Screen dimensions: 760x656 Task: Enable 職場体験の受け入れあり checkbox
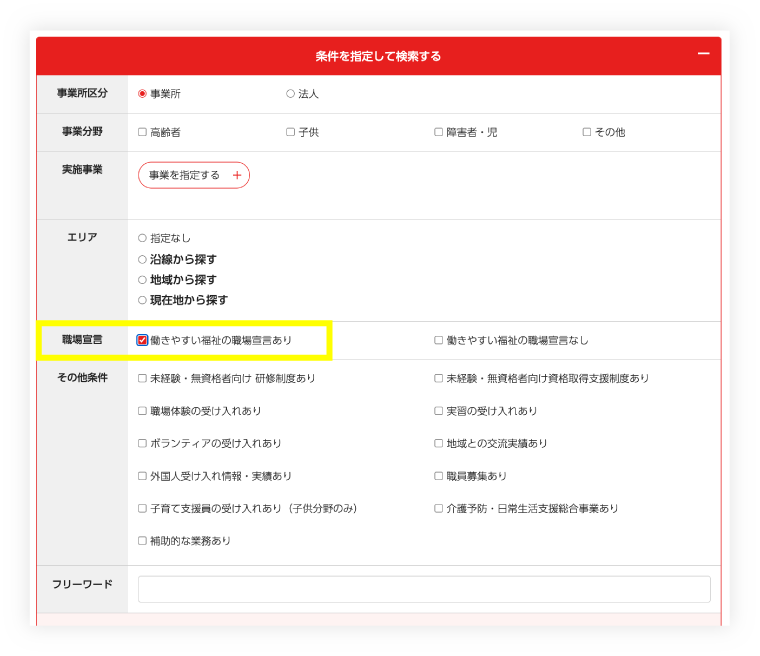tap(142, 411)
